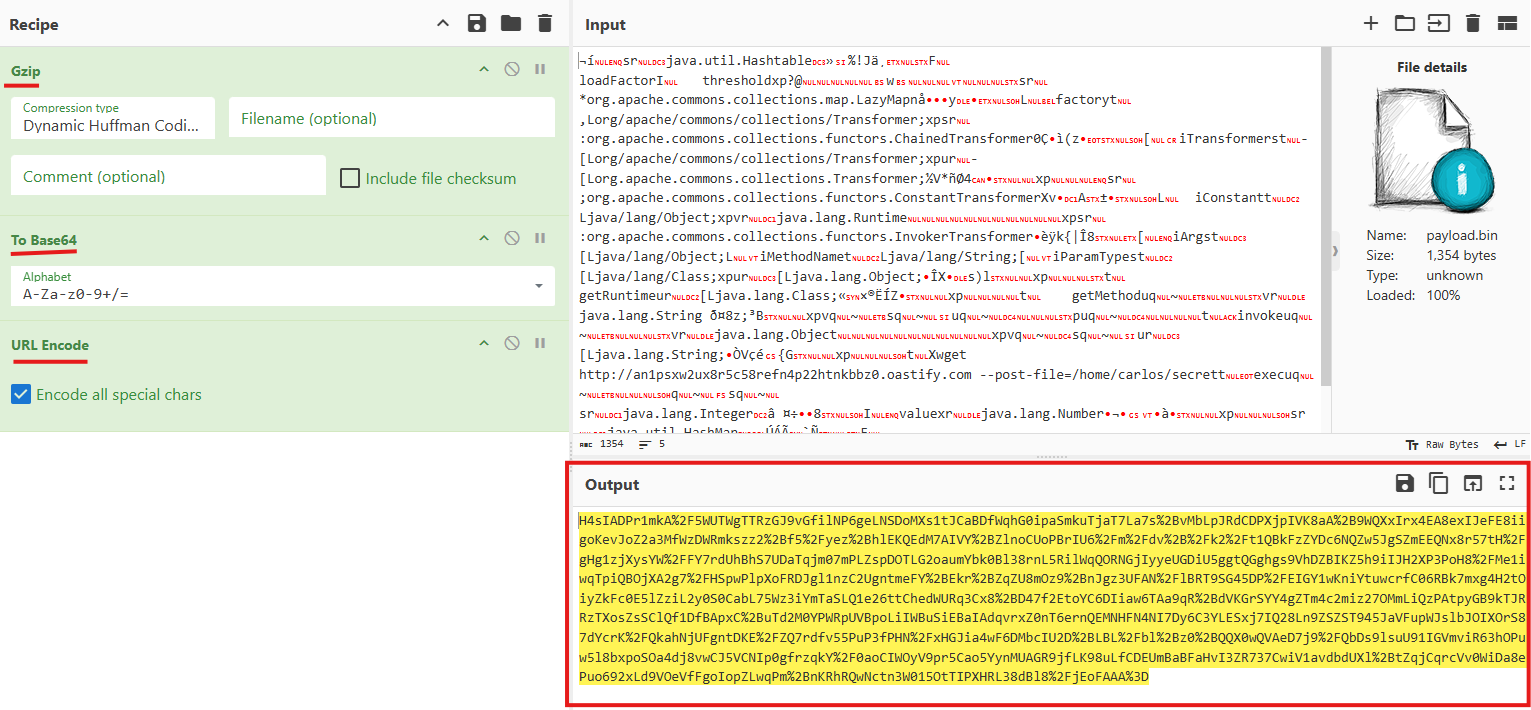The image size is (1531, 710).
Task: Click the To Base64 operation title
Action: coord(44,240)
